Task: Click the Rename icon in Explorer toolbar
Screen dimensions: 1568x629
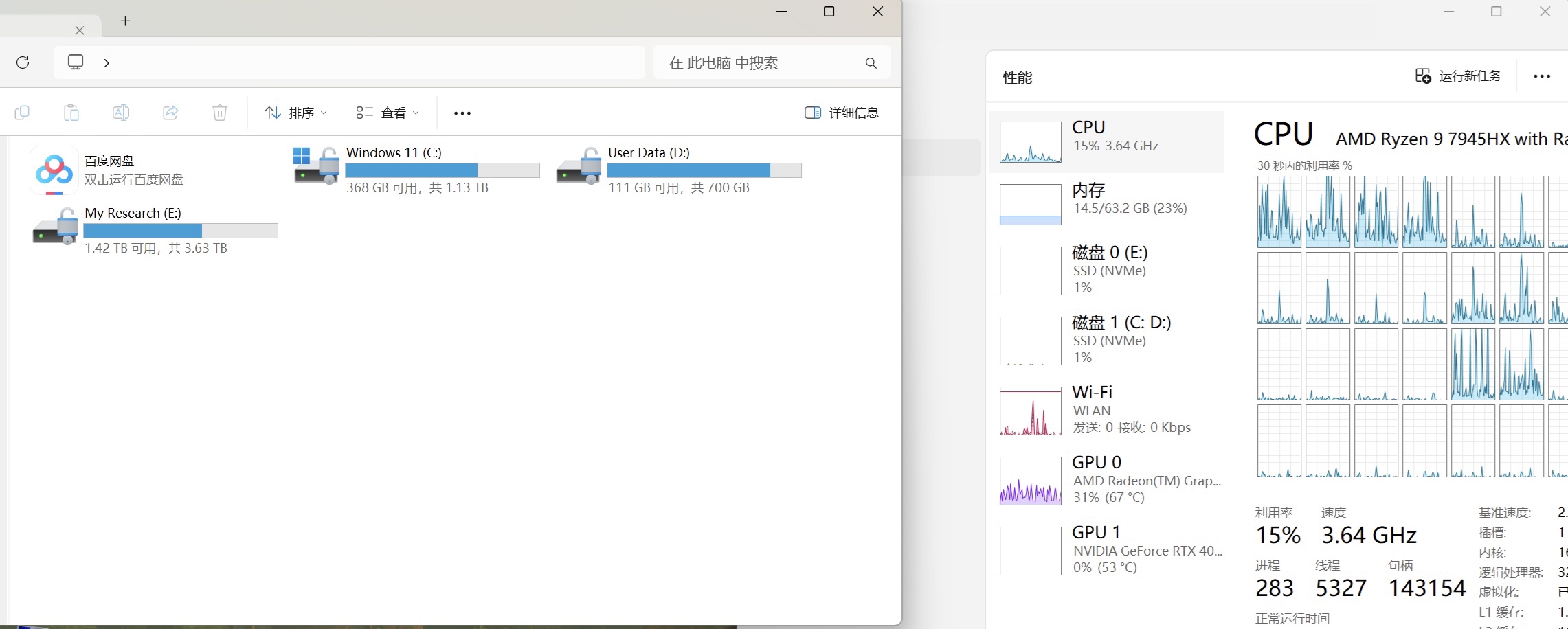Action: (x=121, y=113)
